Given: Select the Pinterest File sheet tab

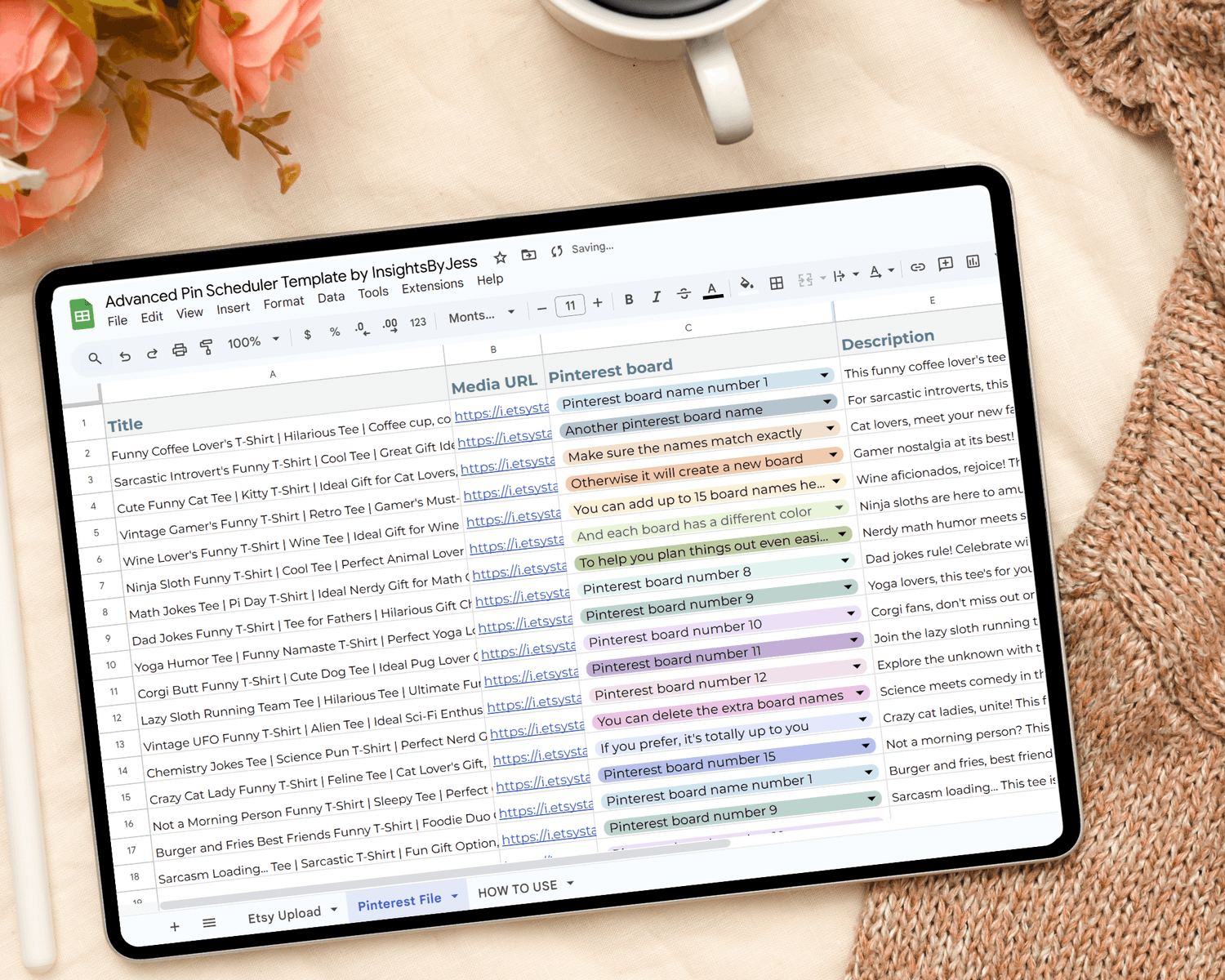Looking at the screenshot, I should (x=399, y=902).
